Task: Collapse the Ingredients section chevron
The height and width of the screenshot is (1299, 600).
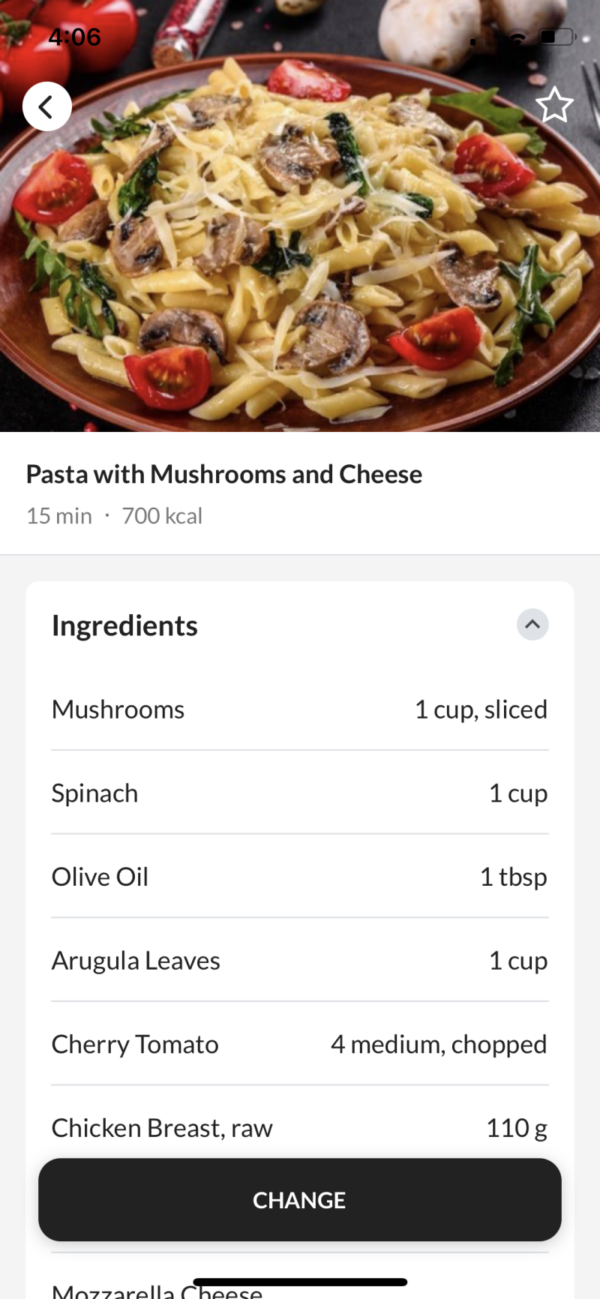Action: (x=532, y=625)
